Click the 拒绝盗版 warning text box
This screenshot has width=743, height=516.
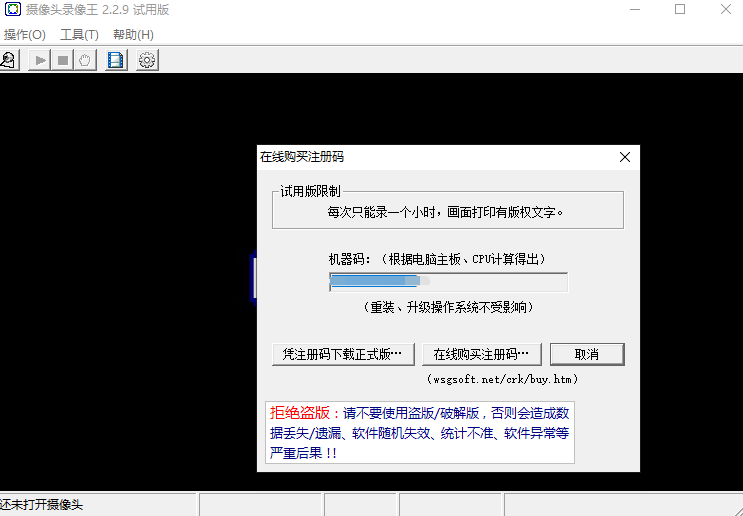click(x=420, y=433)
